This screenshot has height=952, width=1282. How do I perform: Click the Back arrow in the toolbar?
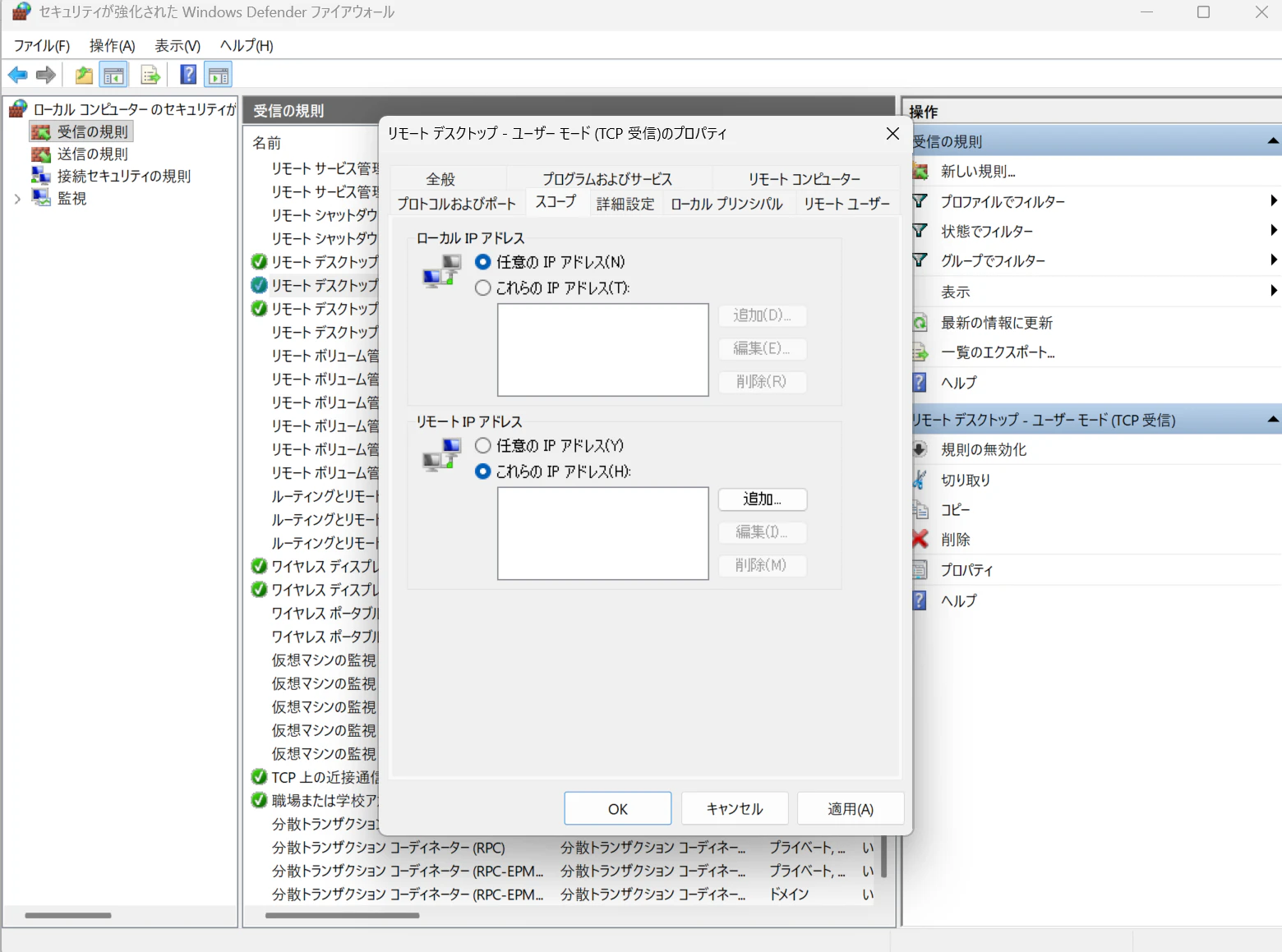click(x=17, y=76)
